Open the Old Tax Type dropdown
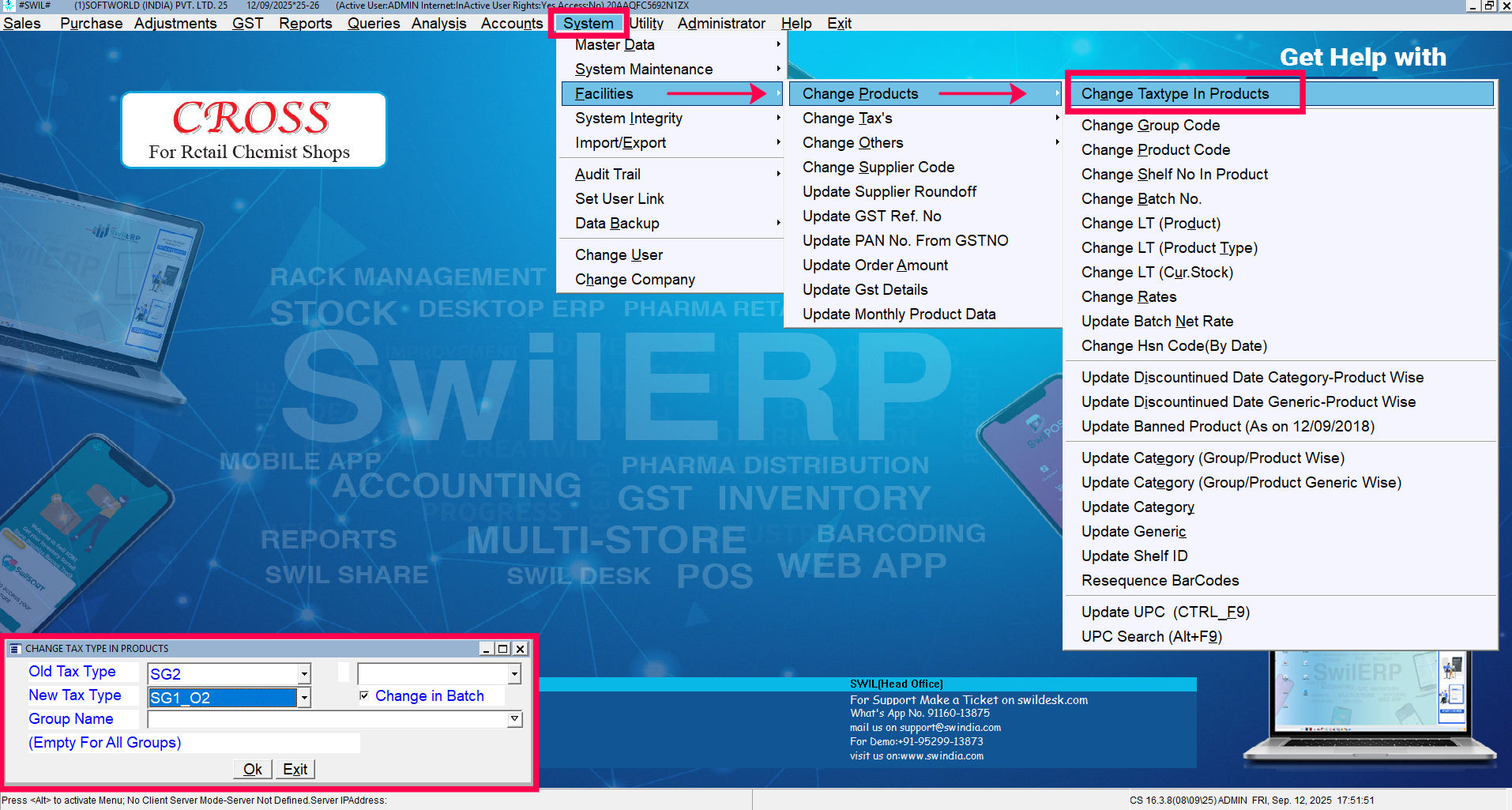The height and width of the screenshot is (810, 1512). 304,673
